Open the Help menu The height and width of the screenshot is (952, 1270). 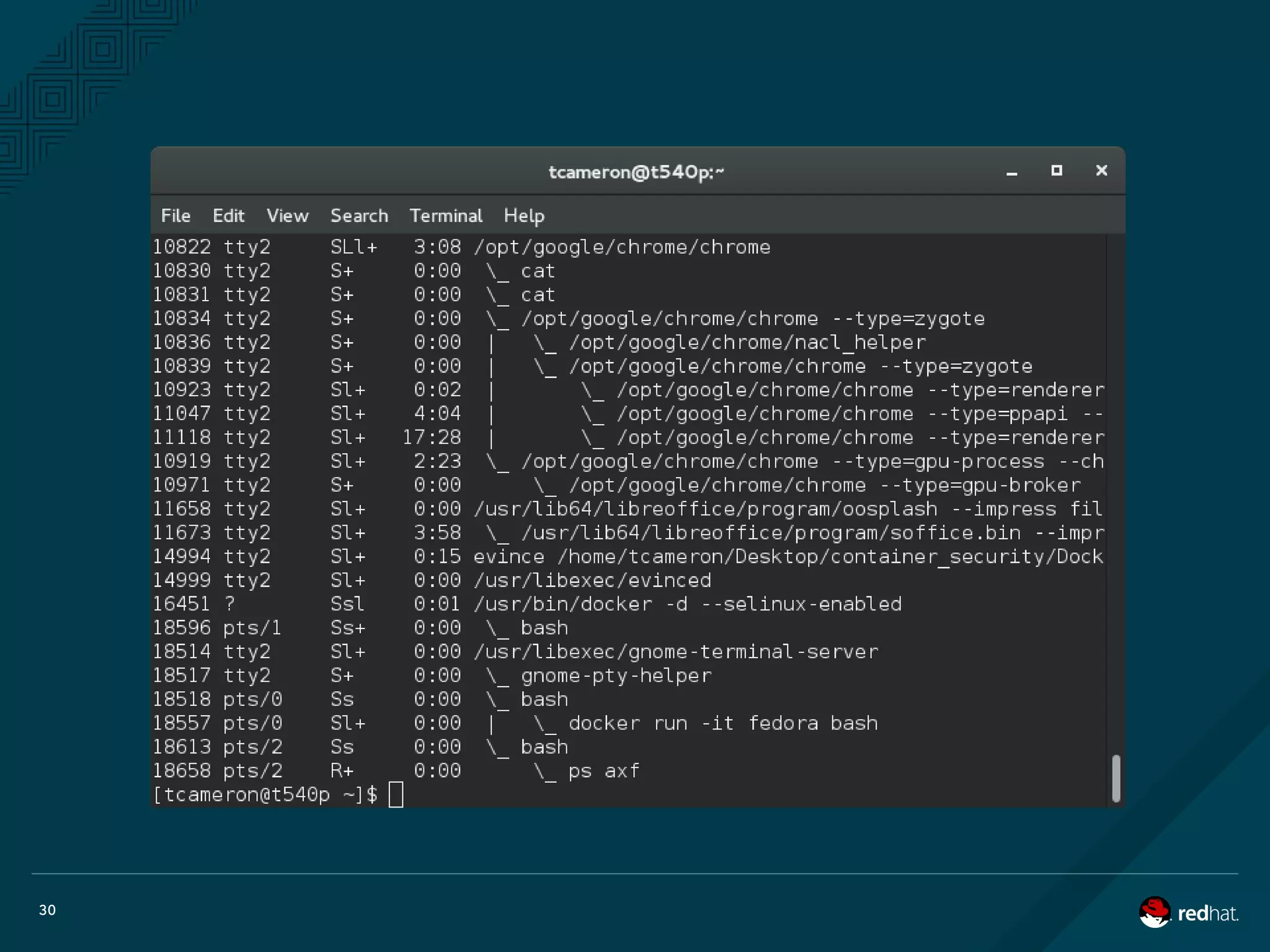[x=524, y=216]
